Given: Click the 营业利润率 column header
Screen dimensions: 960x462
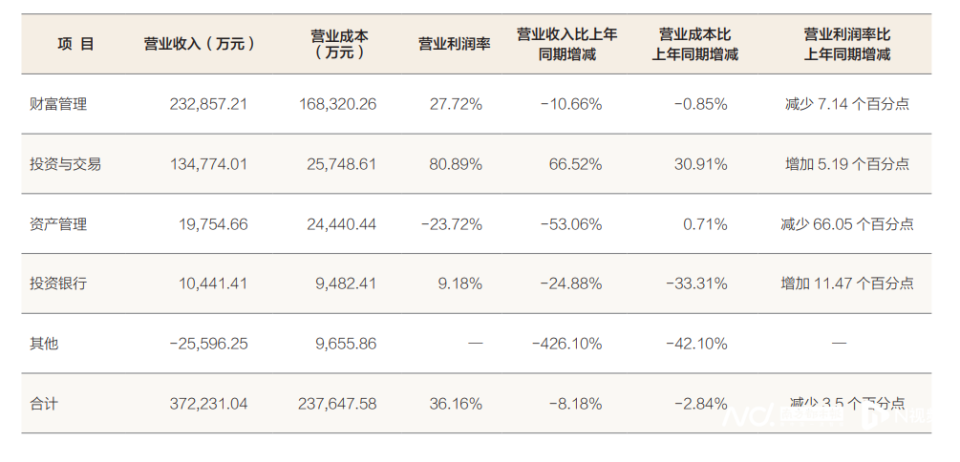Looking at the screenshot, I should tap(454, 44).
